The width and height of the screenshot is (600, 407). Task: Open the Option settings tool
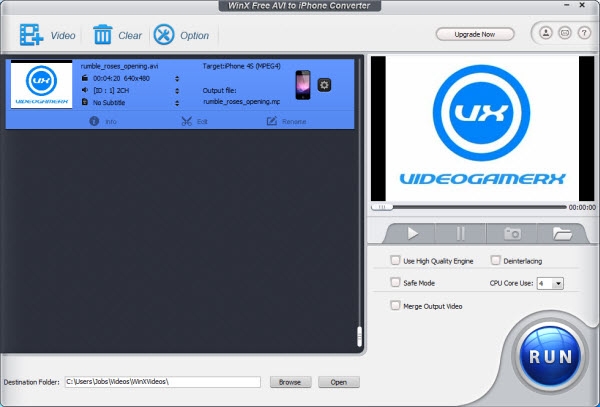[164, 35]
